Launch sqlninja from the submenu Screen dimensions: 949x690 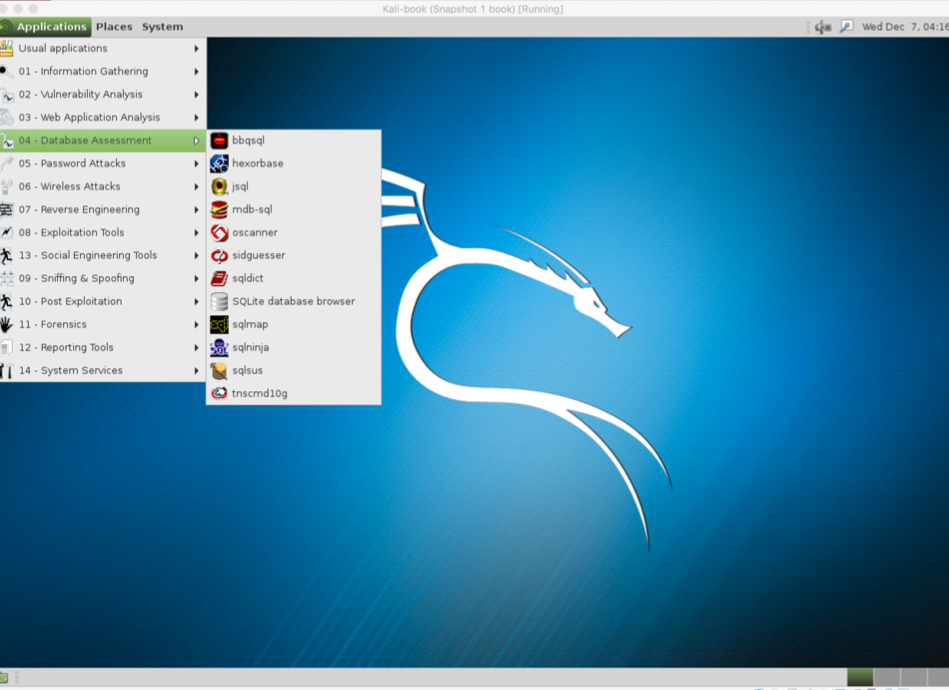tap(294, 347)
